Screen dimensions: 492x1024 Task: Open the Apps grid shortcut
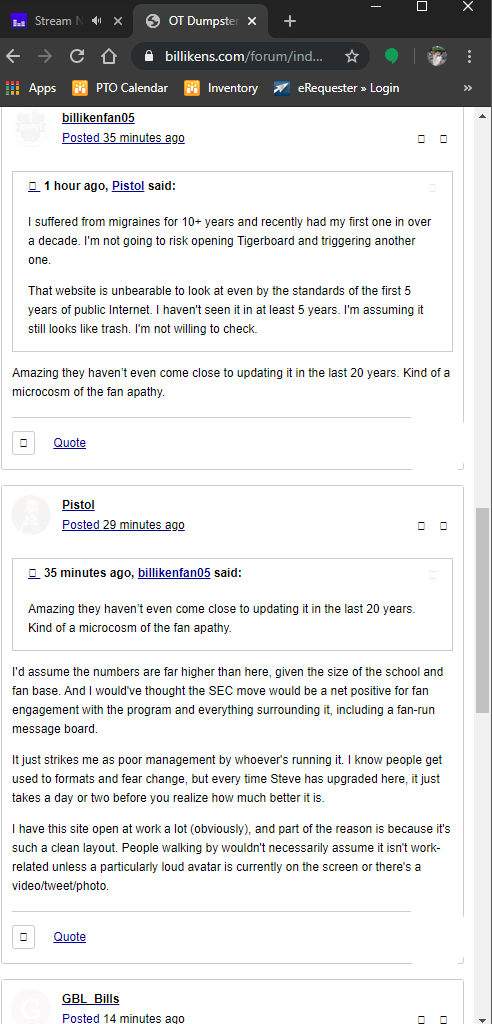point(31,88)
